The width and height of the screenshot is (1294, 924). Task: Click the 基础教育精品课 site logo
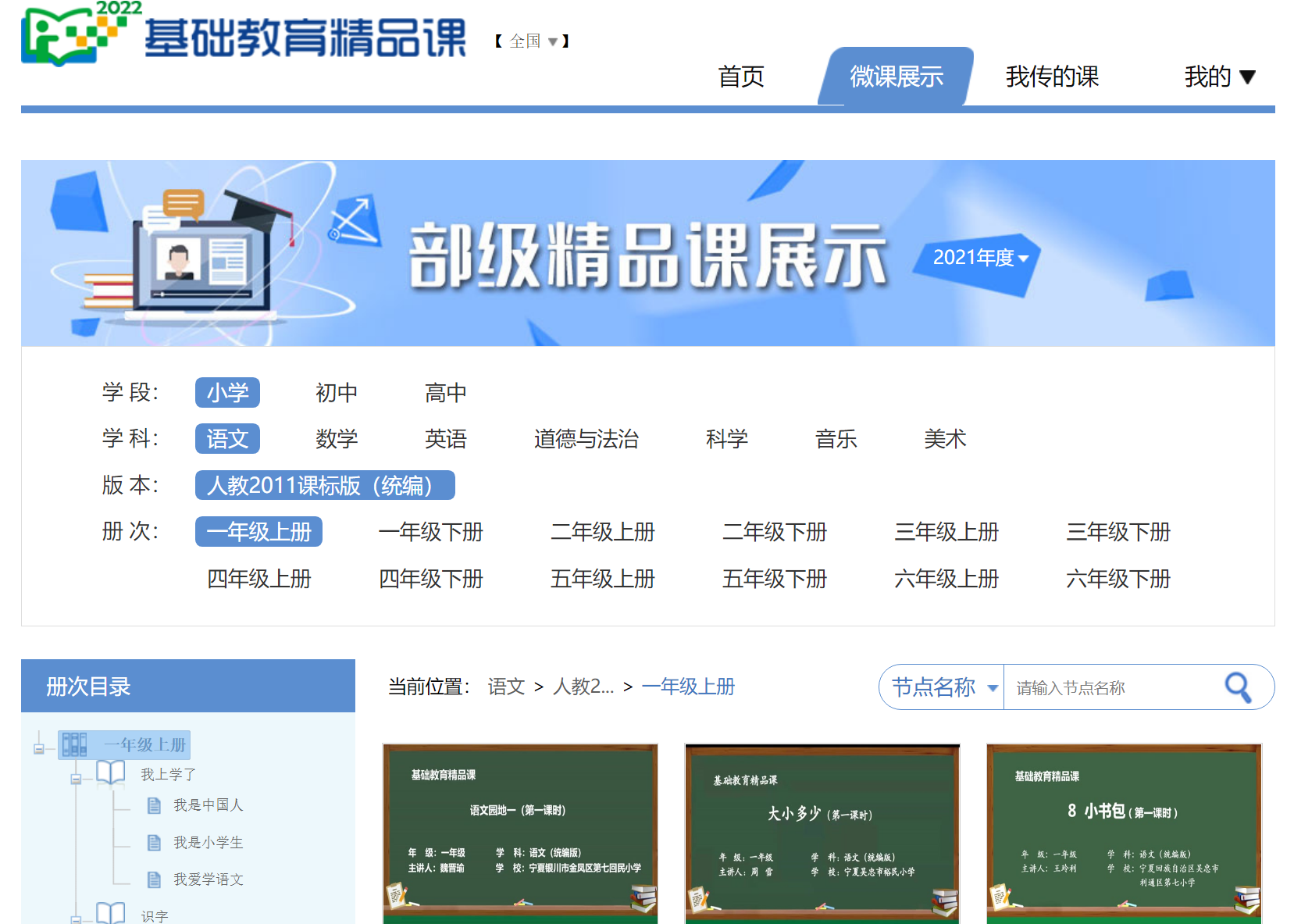[244, 35]
